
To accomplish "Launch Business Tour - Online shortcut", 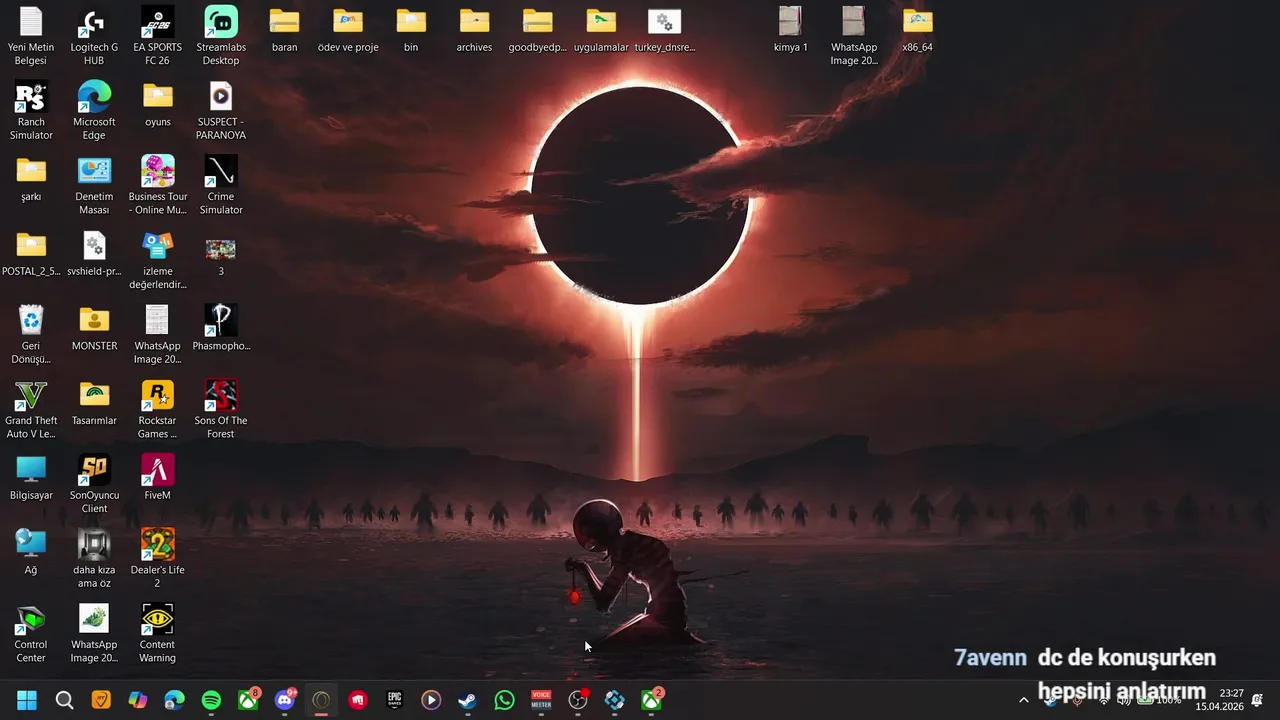I will (x=157, y=186).
